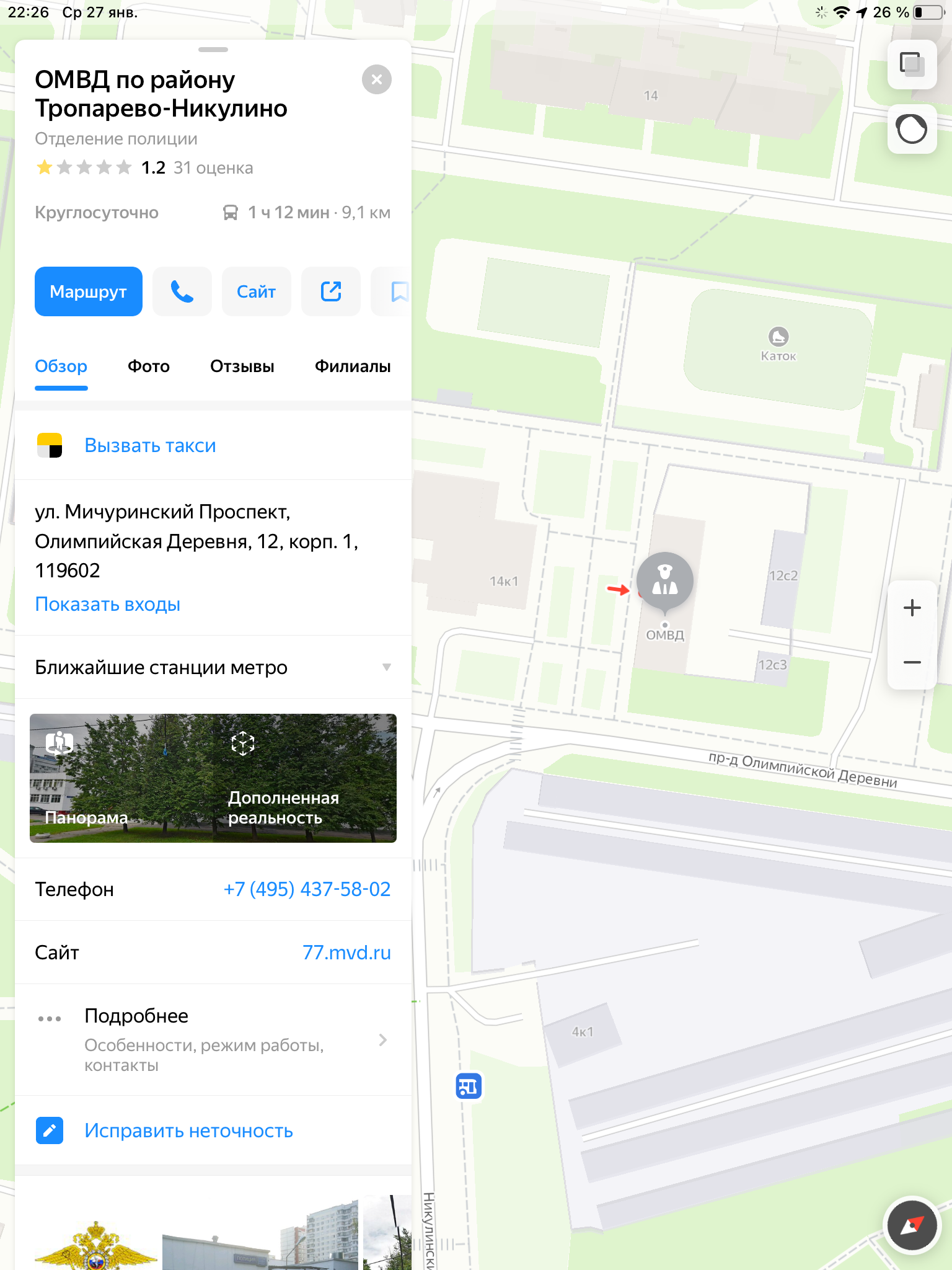Tap the Круглосуточно working hours text
Viewport: 952px width, 1270px height.
[x=97, y=213]
